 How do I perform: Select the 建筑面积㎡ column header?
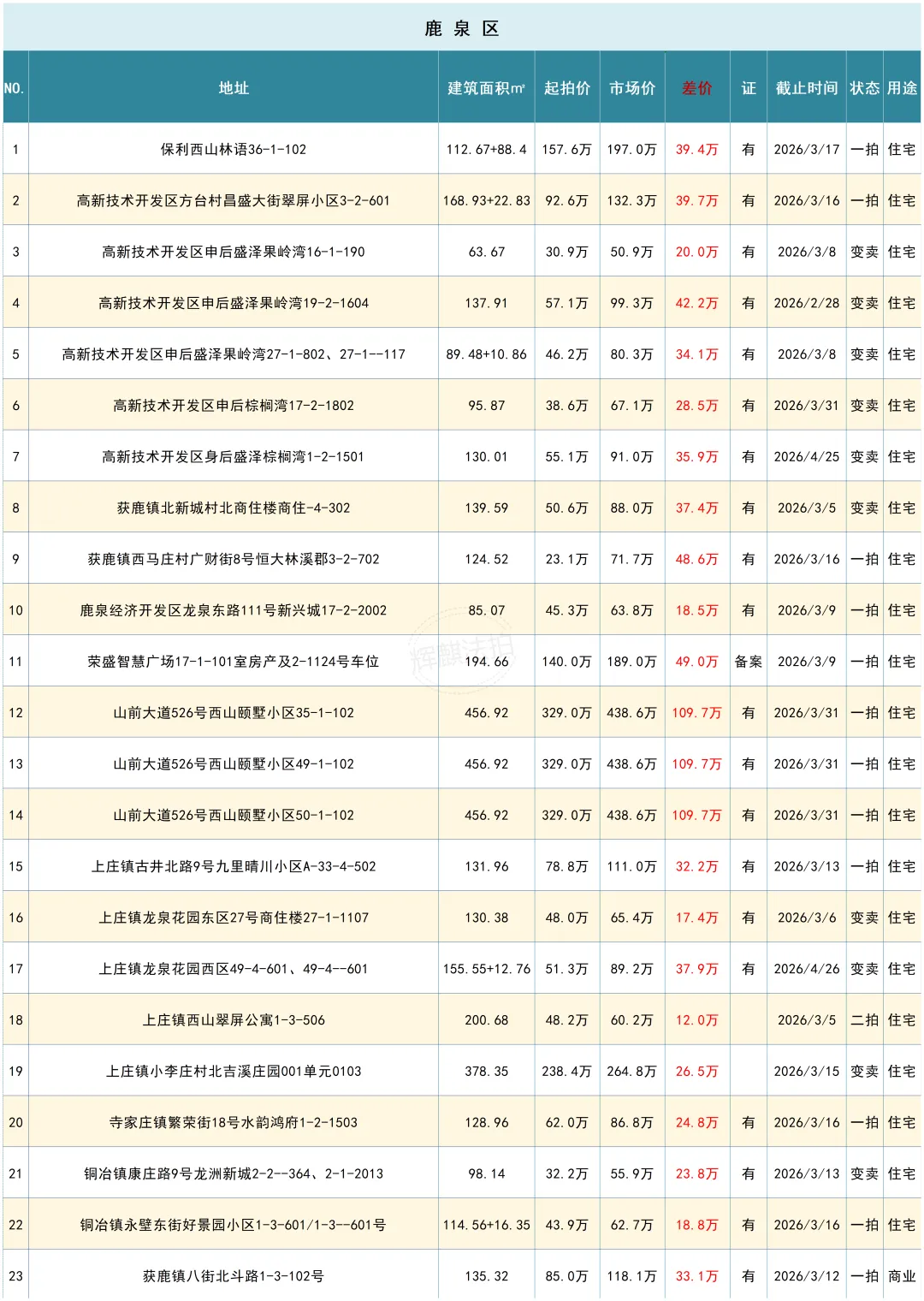pyautogui.click(x=486, y=88)
